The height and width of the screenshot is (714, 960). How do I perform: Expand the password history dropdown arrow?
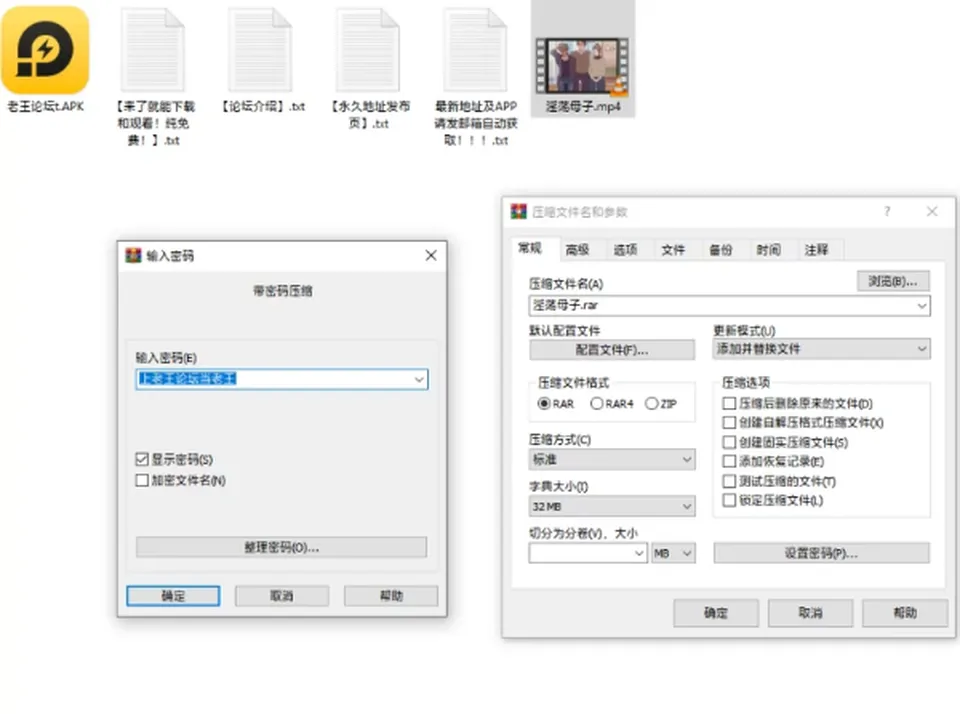click(x=419, y=379)
